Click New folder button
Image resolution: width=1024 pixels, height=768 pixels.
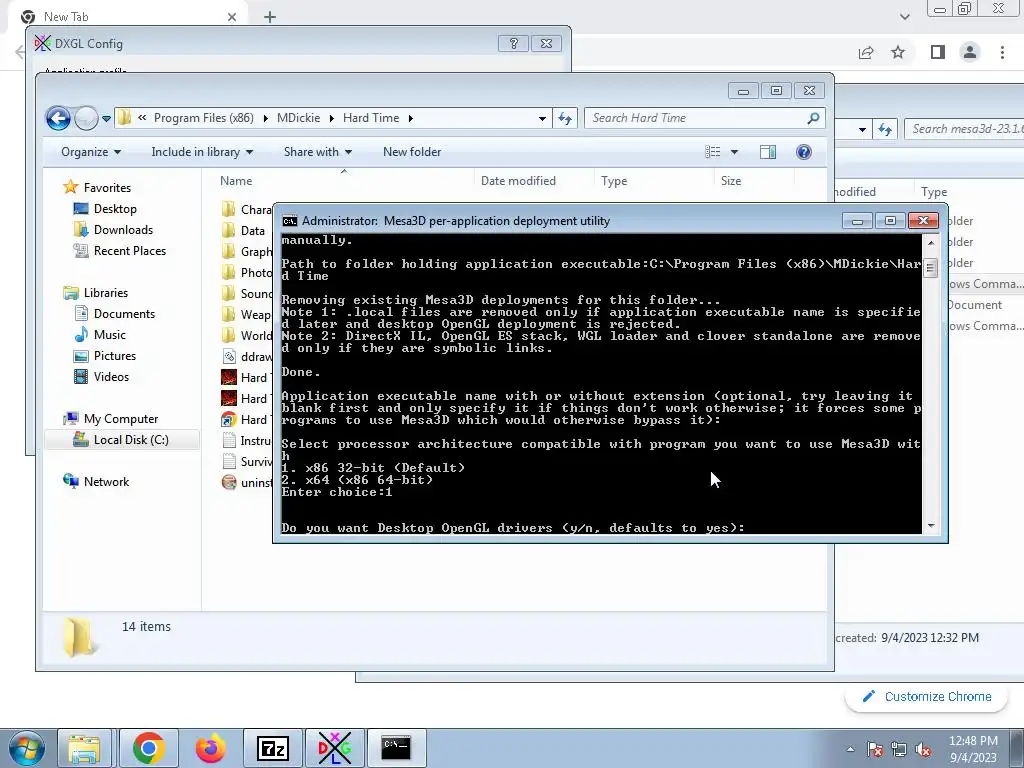(412, 152)
